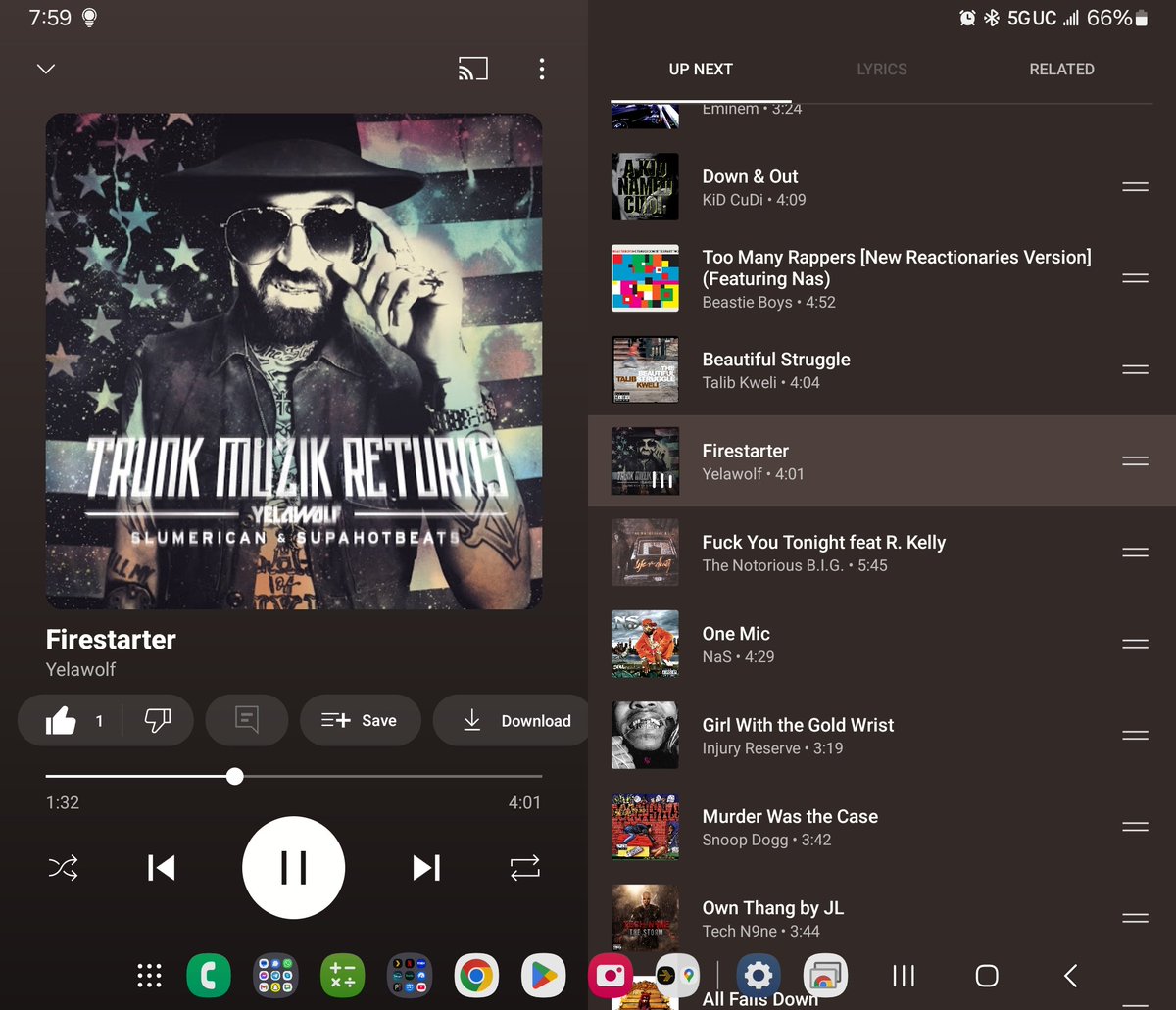Screen dimensions: 1176x1010
Task: Show recent apps with navigation button
Action: pyautogui.click(x=904, y=976)
